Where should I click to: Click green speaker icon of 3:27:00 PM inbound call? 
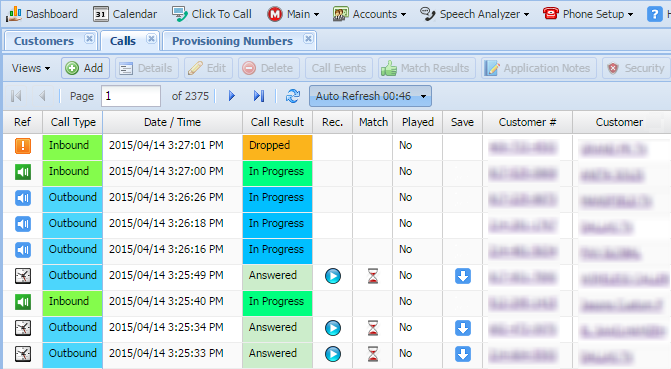coord(23,172)
